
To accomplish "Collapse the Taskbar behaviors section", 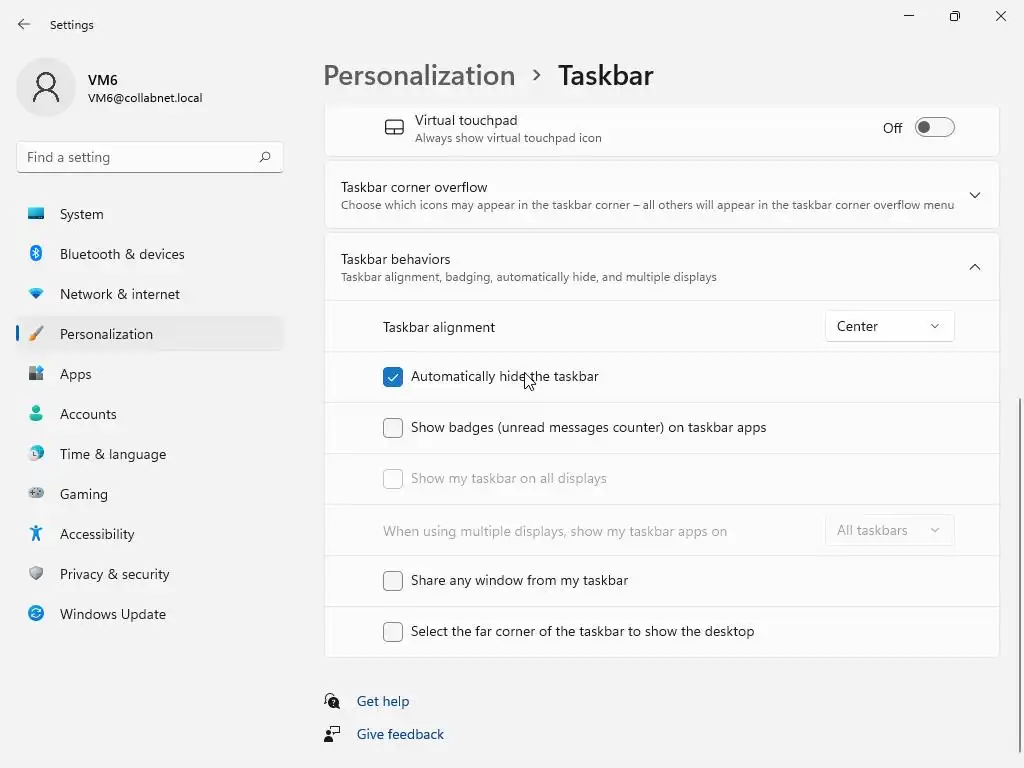I will (x=974, y=267).
